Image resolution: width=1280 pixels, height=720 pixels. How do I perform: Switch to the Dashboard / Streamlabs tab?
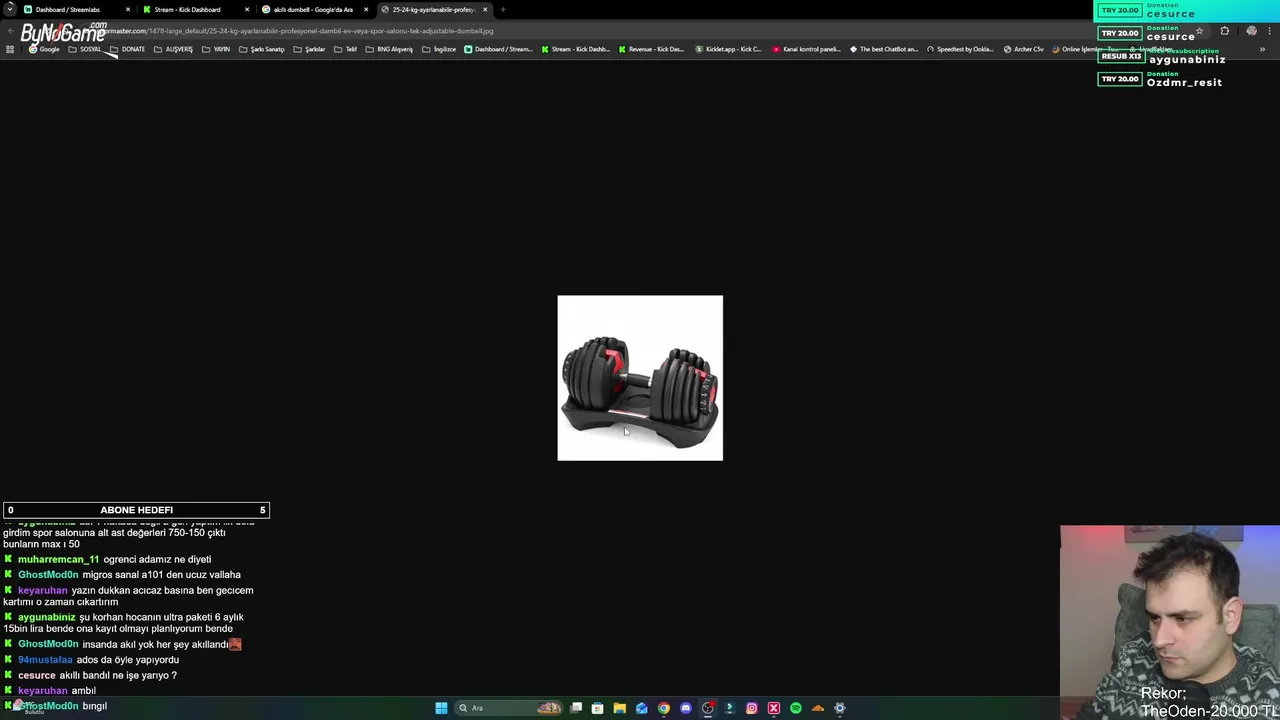(75, 10)
